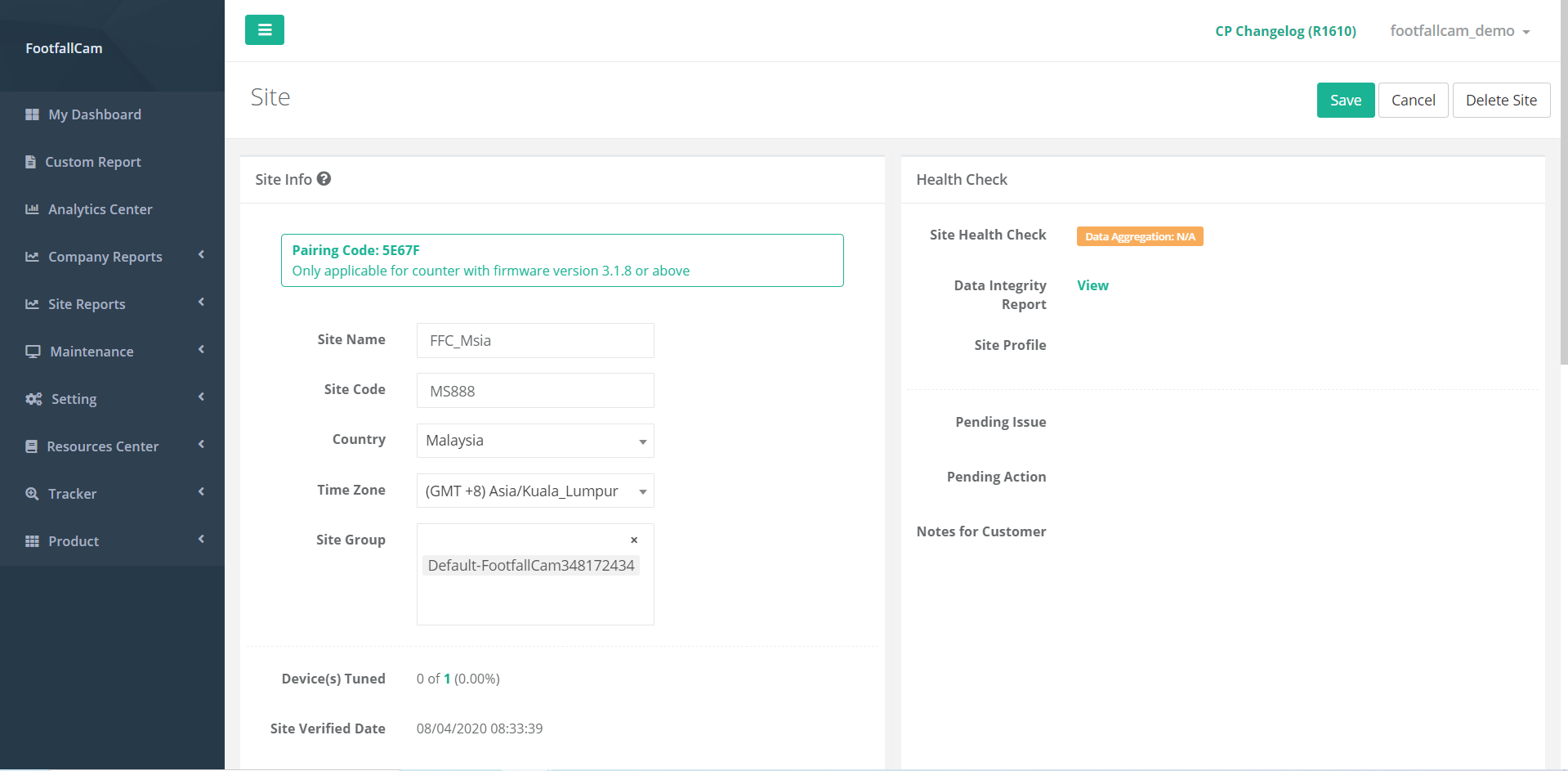Open the Country dropdown showing Malaysia
Screen dimensions: 1568x771
coord(535,441)
